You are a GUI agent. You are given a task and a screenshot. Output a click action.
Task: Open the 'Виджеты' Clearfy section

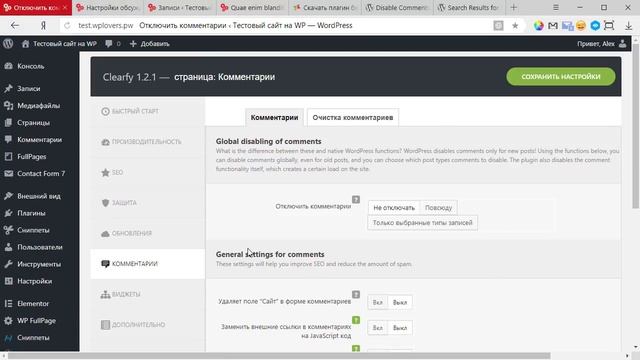pyautogui.click(x=148, y=294)
